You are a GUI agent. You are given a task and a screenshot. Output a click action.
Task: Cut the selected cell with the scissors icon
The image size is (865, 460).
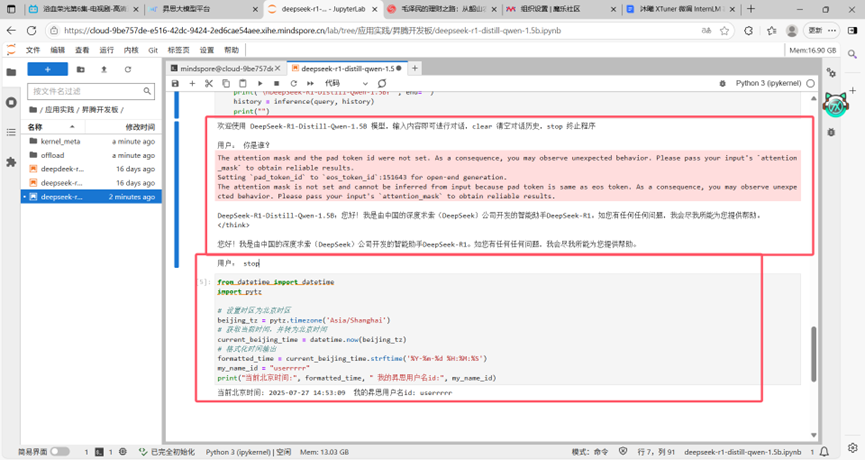coord(209,84)
